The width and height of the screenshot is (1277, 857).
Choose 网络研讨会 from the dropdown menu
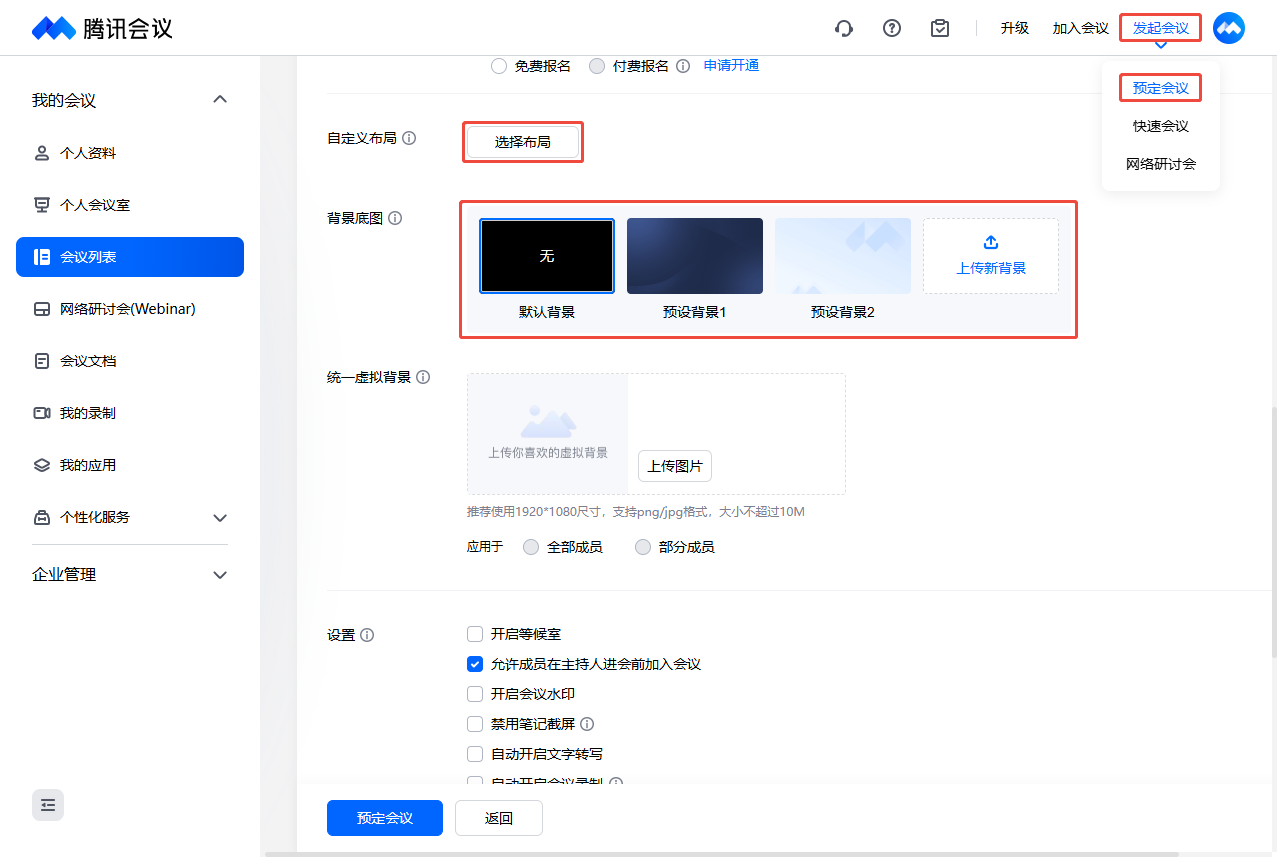[1161, 164]
